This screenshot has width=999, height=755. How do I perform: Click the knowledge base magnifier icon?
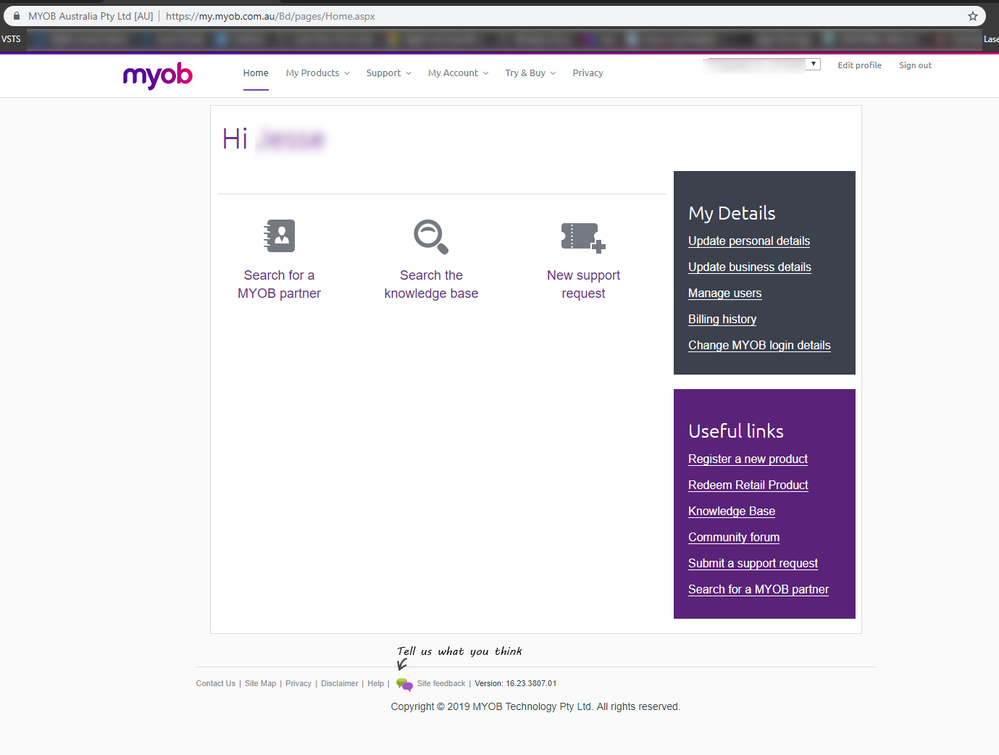pyautogui.click(x=431, y=236)
